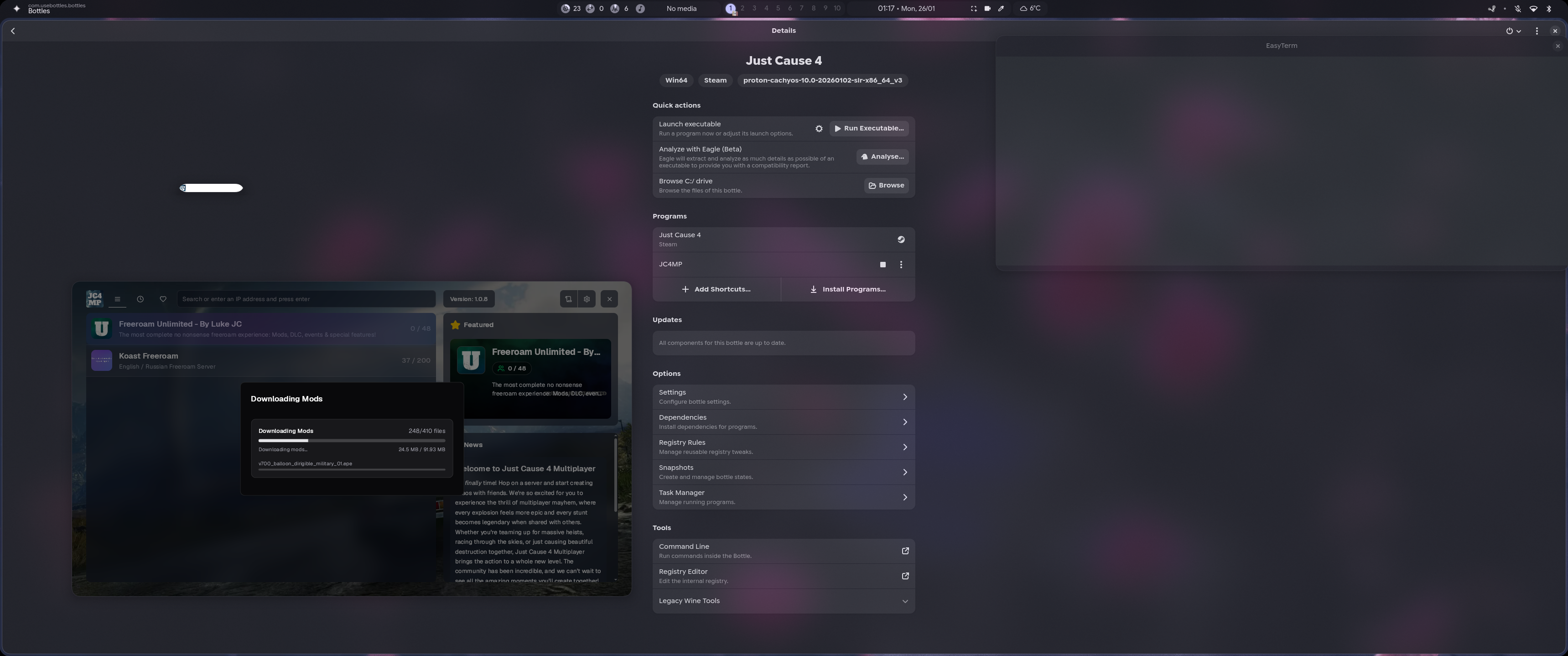Click the server search IP address field
The width and height of the screenshot is (1568, 656).
[x=306, y=299]
